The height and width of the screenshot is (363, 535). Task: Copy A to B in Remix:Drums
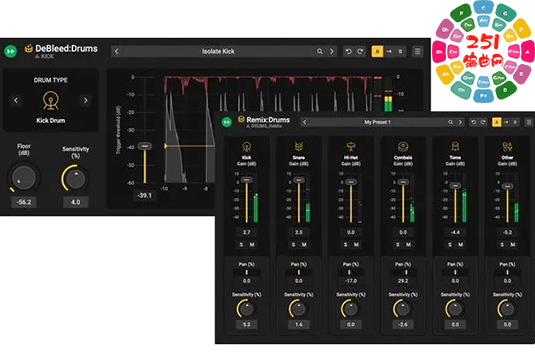click(x=506, y=122)
